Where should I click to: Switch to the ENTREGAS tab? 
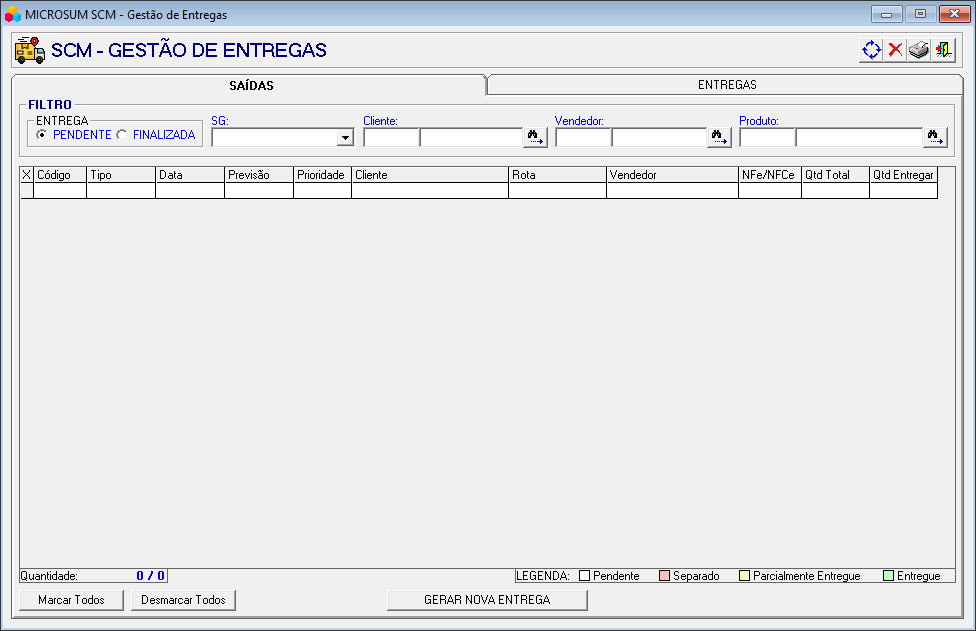point(726,85)
